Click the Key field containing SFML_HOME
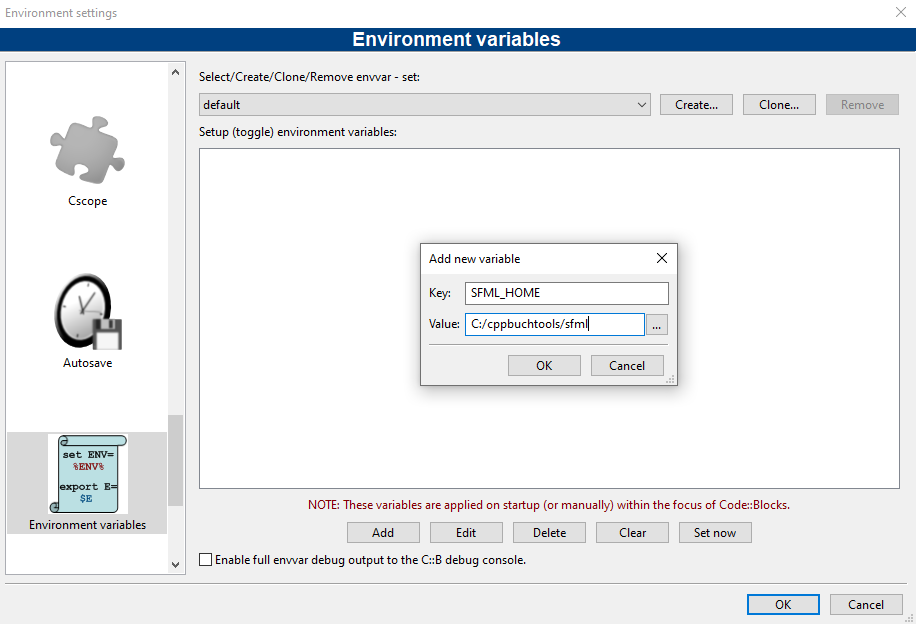 tap(566, 293)
